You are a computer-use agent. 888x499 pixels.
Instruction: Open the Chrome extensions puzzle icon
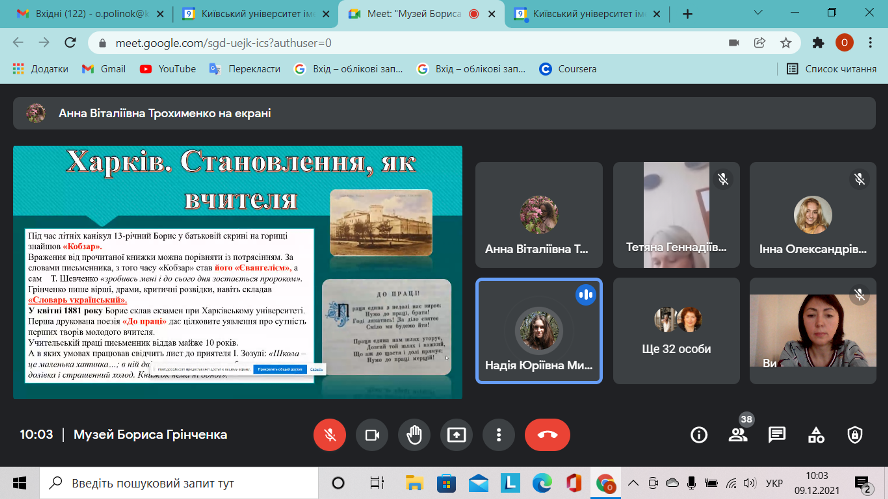(818, 43)
